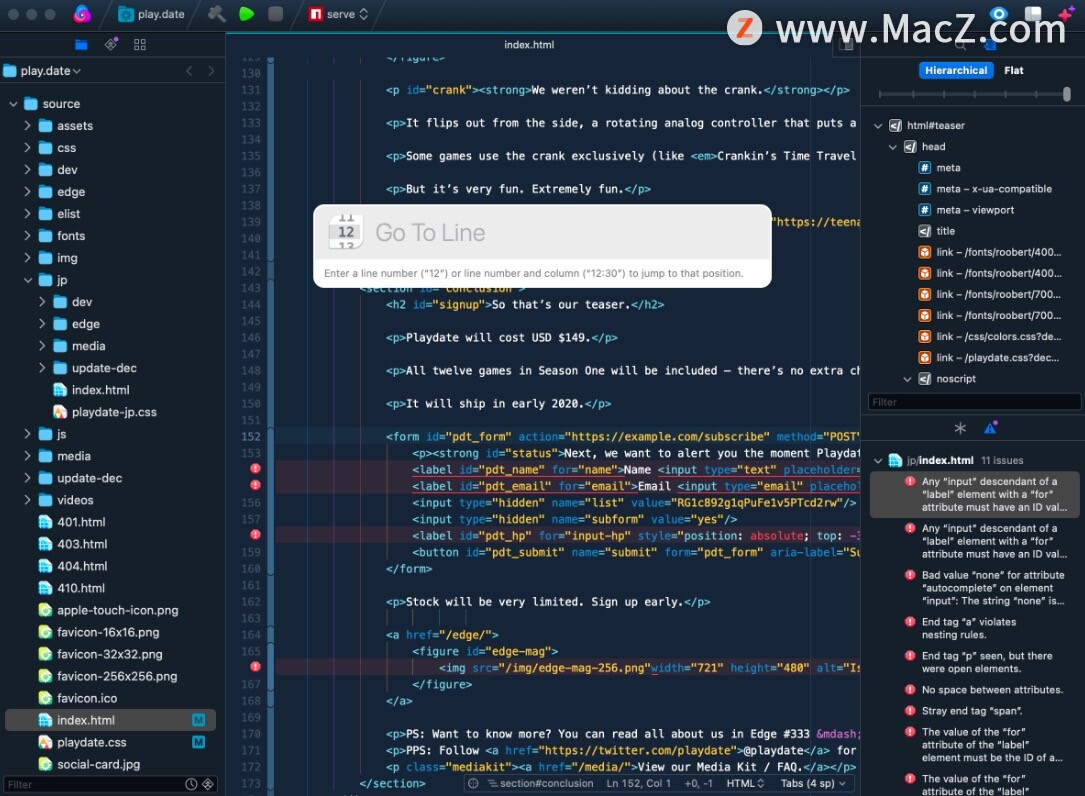Viewport: 1085px width, 796px height.
Task: Stop the running task
Action: click(x=275, y=14)
